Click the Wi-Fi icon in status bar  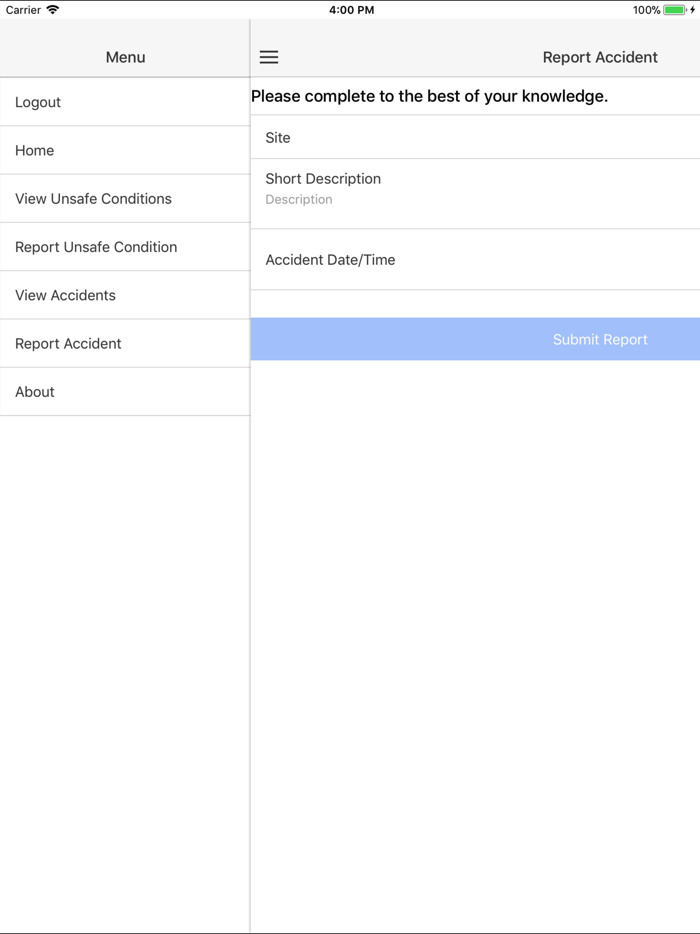(x=51, y=10)
